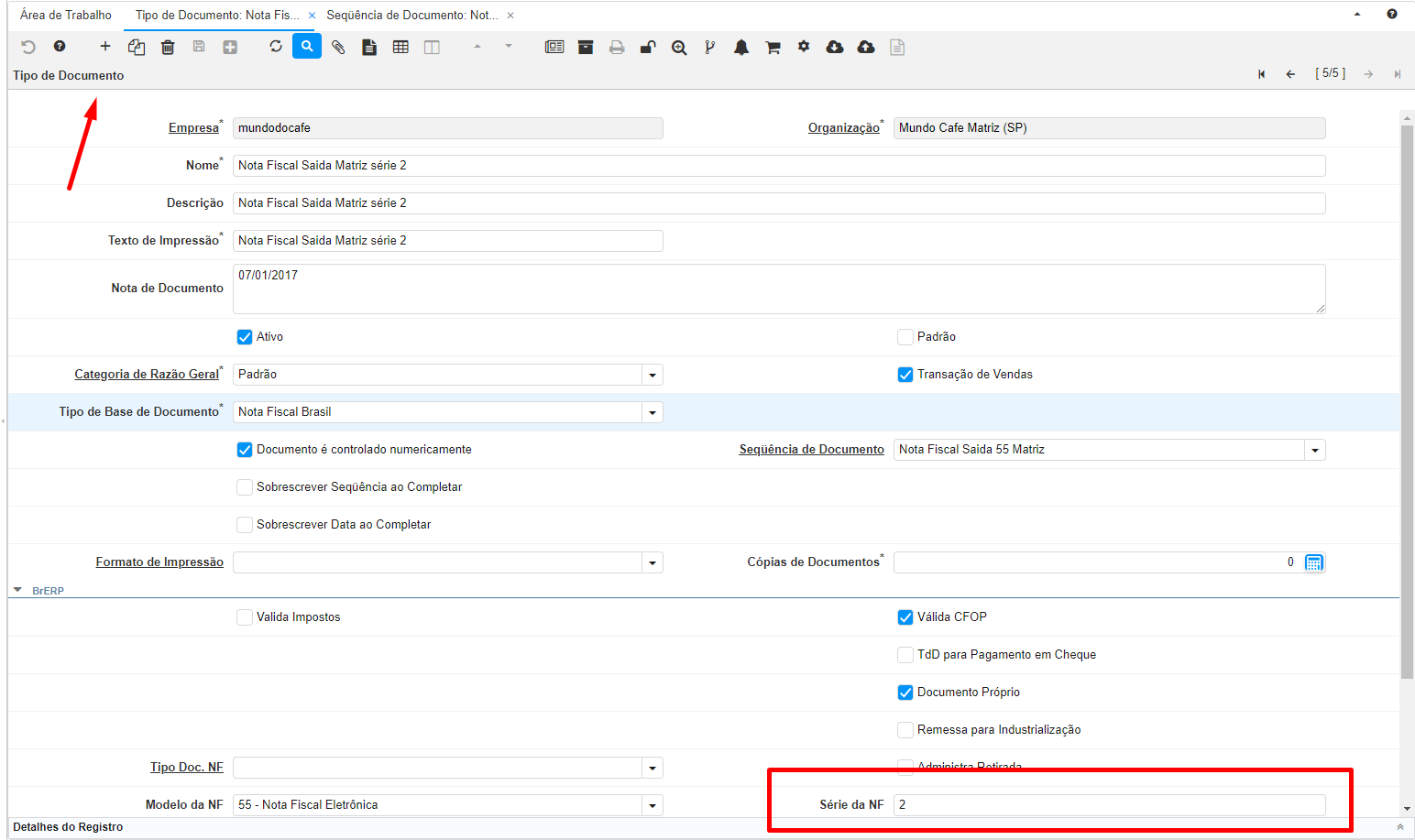Enable the Valida Impostos checkbox
The image size is (1415, 840).
[245, 617]
